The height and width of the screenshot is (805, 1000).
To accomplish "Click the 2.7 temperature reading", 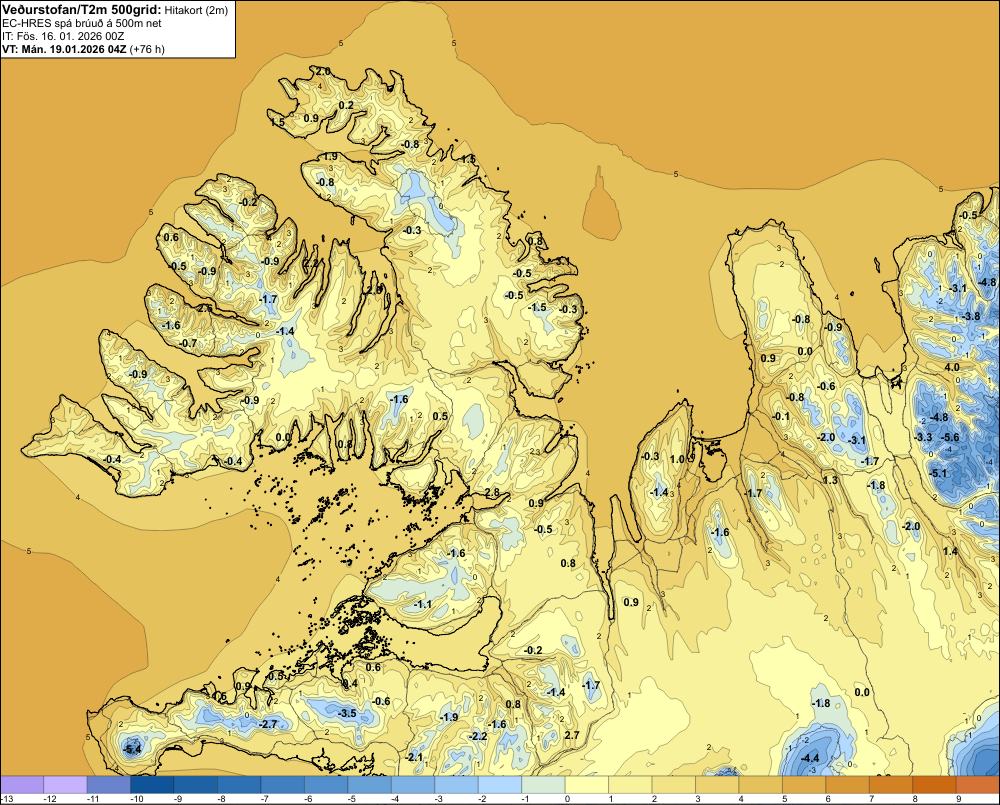I will click(x=572, y=735).
